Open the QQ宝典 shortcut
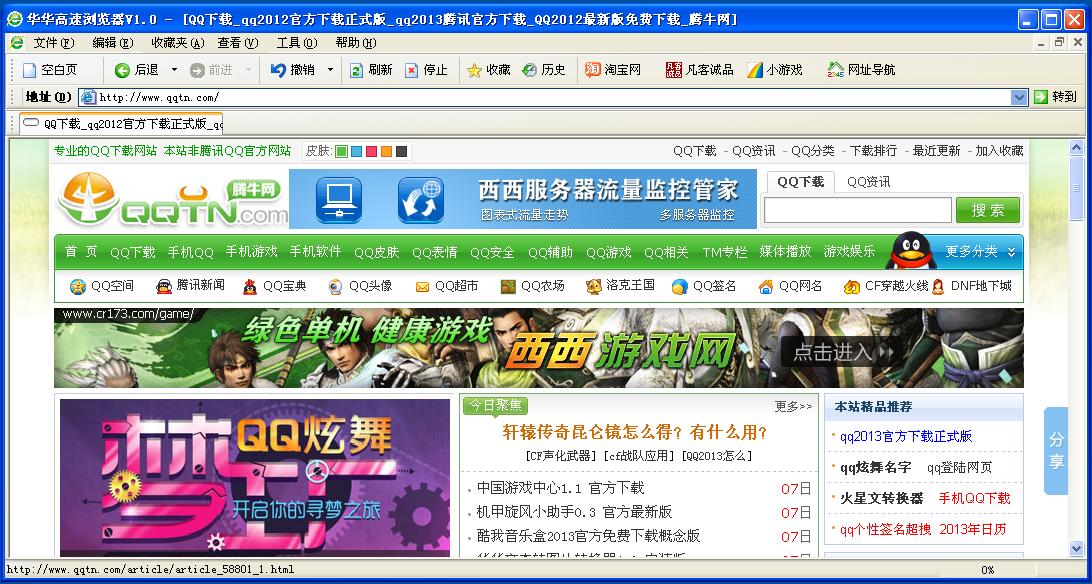Image resolution: width=1092 pixels, height=584 pixels. coord(274,285)
